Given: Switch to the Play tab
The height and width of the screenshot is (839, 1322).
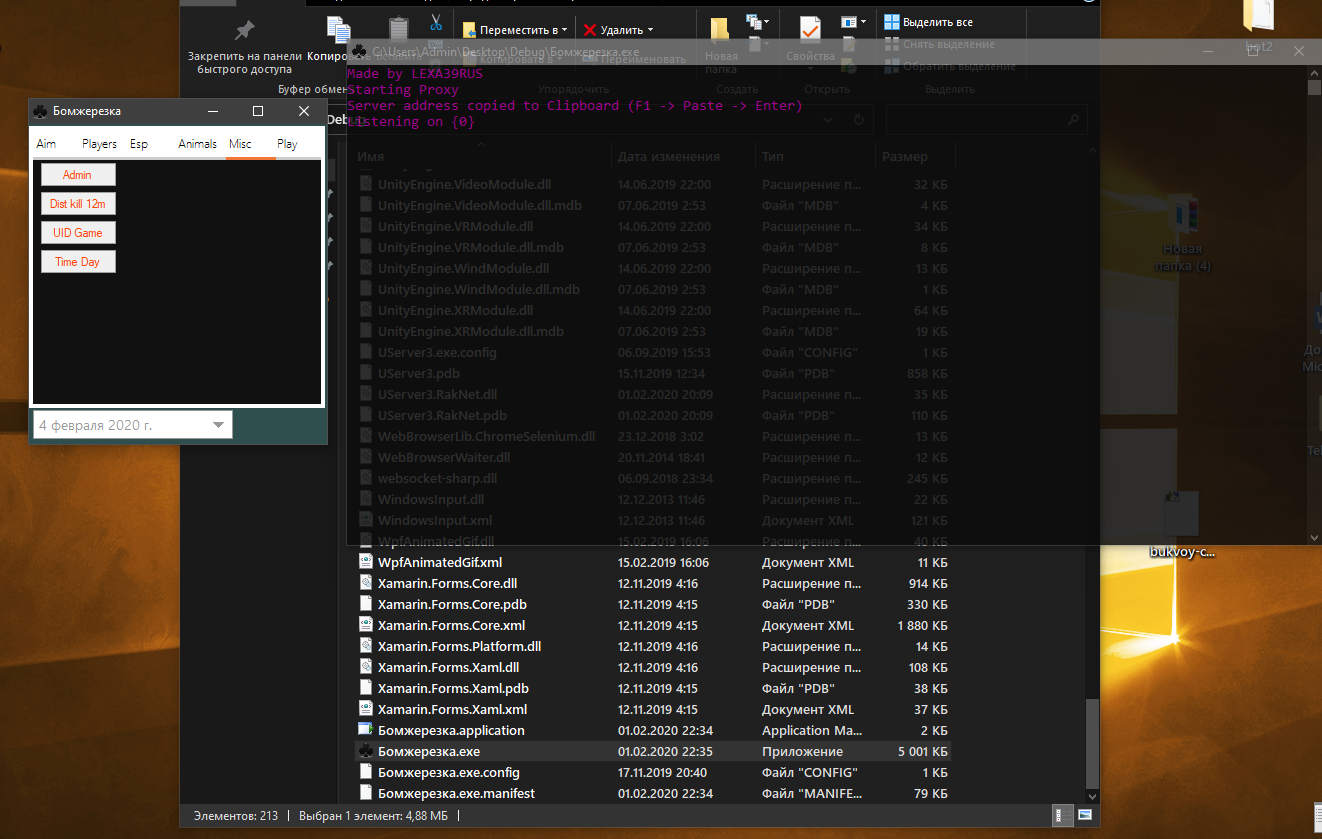Looking at the screenshot, I should (287, 144).
